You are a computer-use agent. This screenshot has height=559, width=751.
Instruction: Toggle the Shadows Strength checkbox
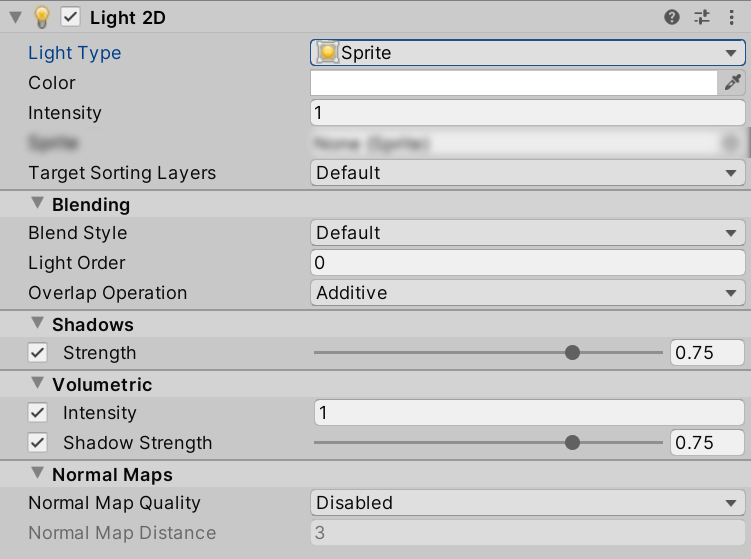(x=37, y=353)
